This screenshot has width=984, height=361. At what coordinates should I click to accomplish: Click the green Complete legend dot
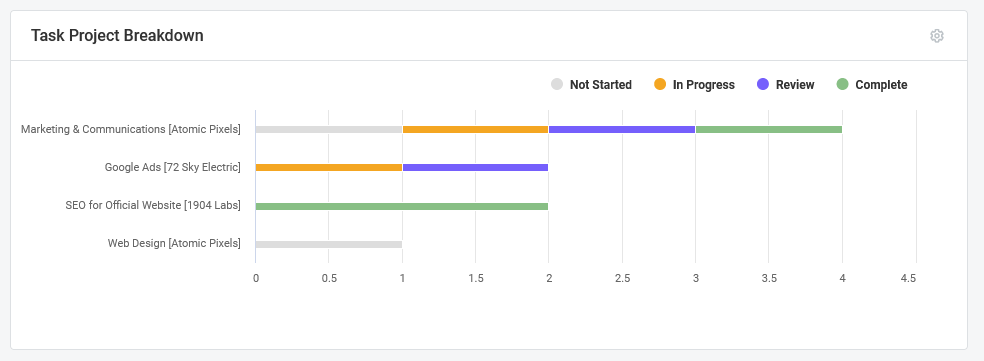[x=843, y=84]
